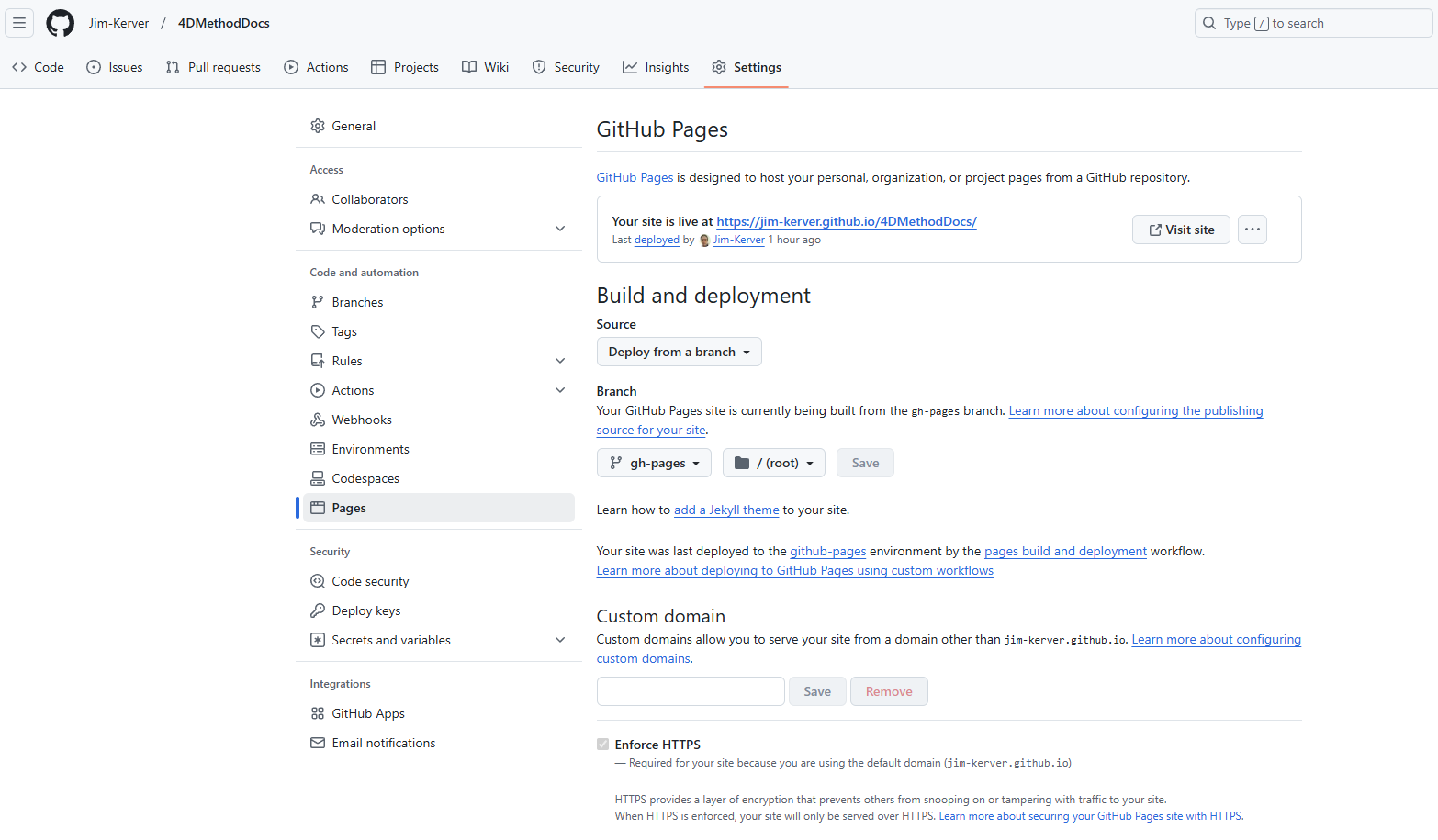Click the Codespaces icon in sidebar

318,478
